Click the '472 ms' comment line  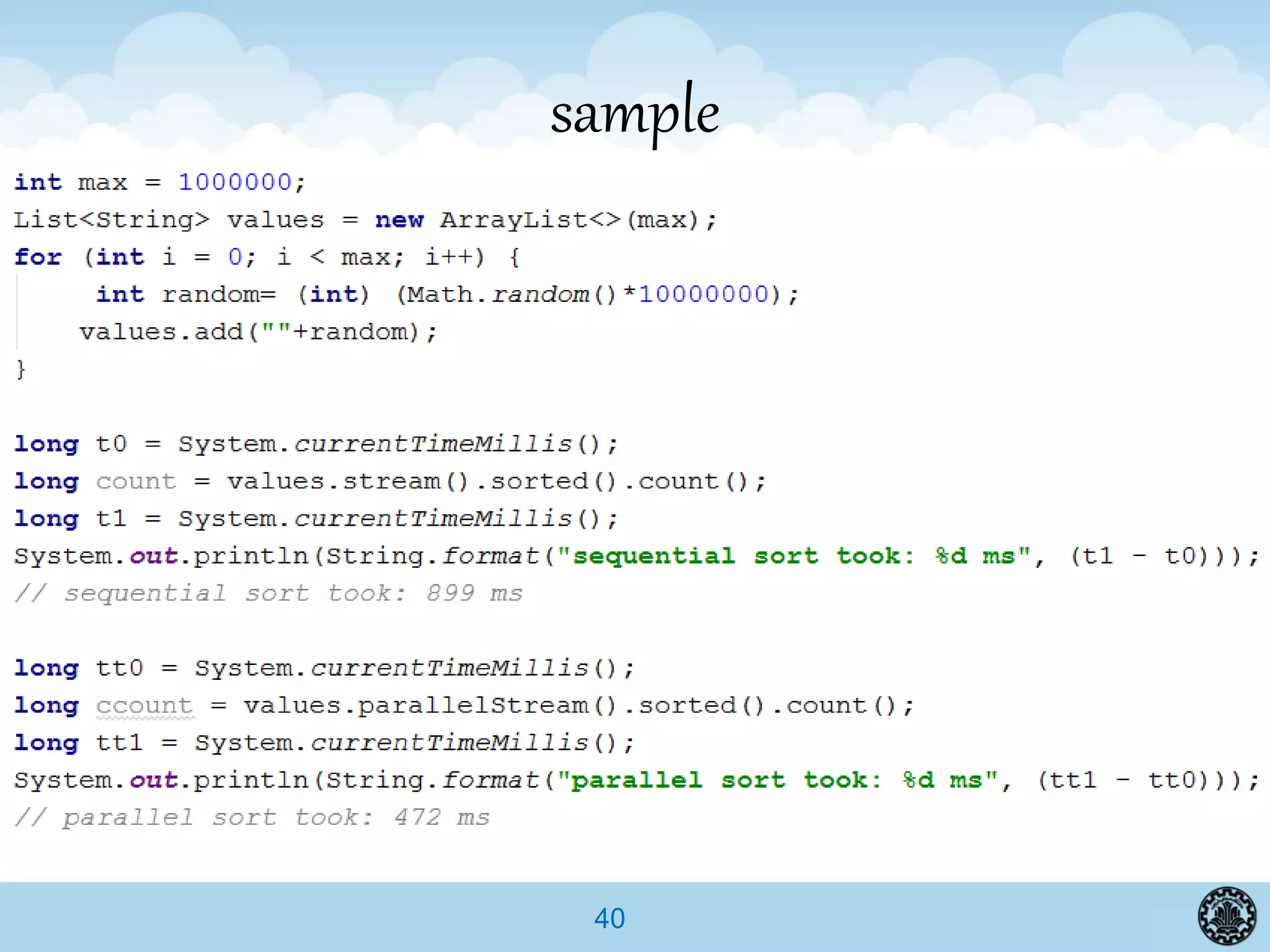252,818
